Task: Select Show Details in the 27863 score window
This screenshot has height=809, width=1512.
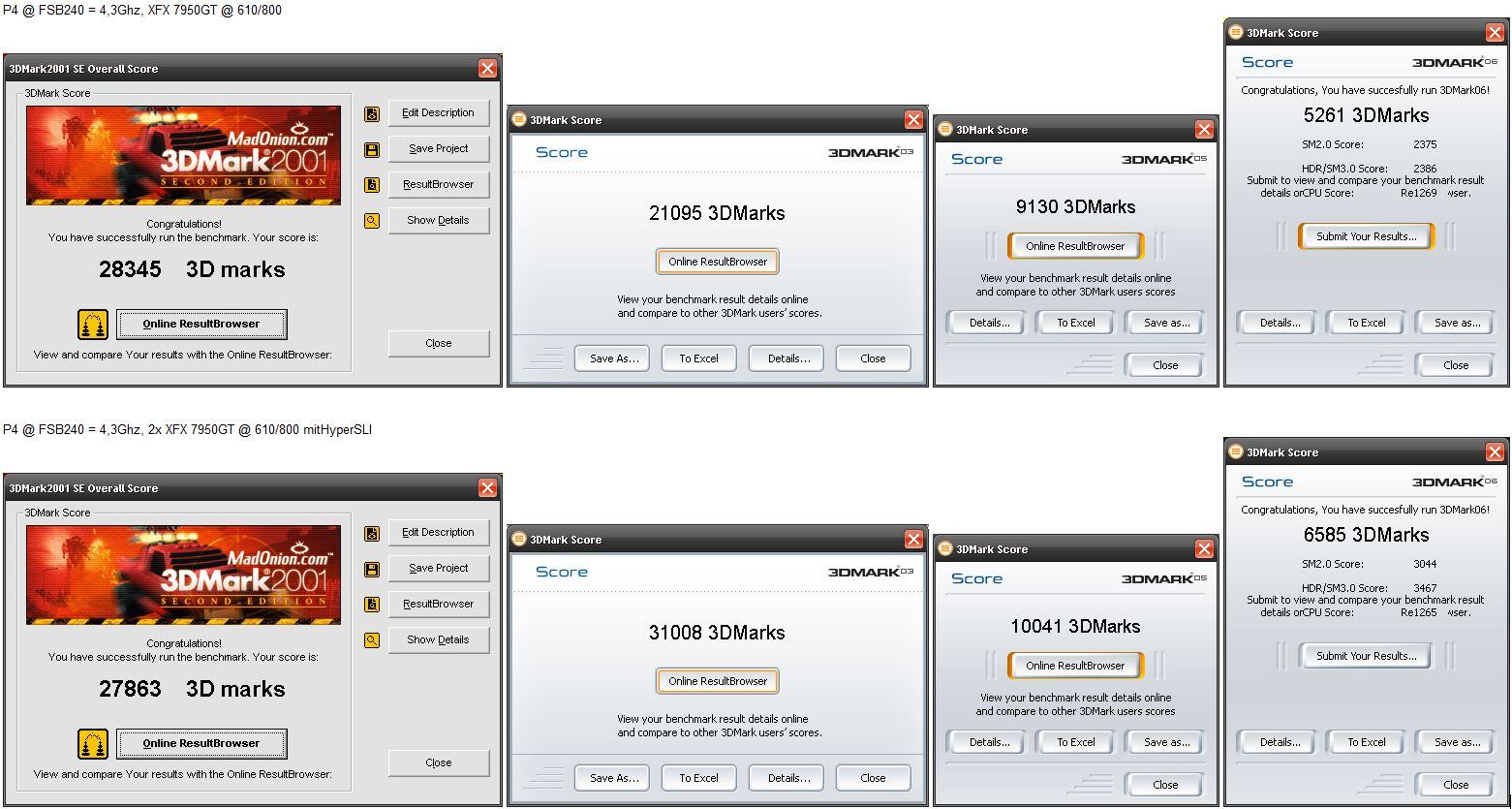Action: pos(439,639)
